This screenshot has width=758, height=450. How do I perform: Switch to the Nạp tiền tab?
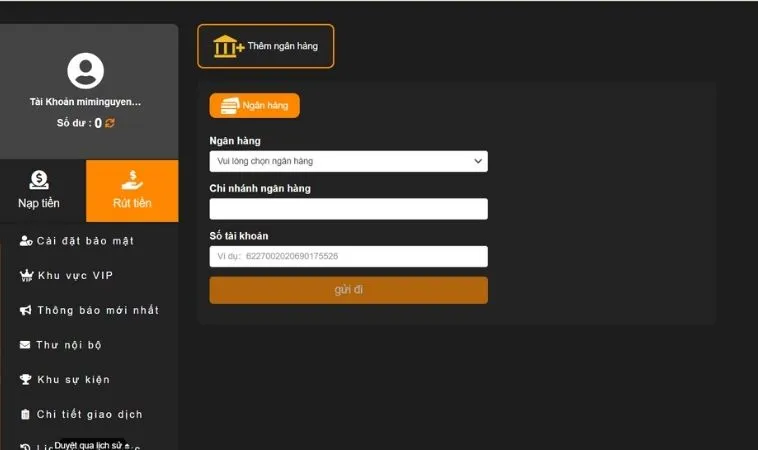[x=39, y=191]
